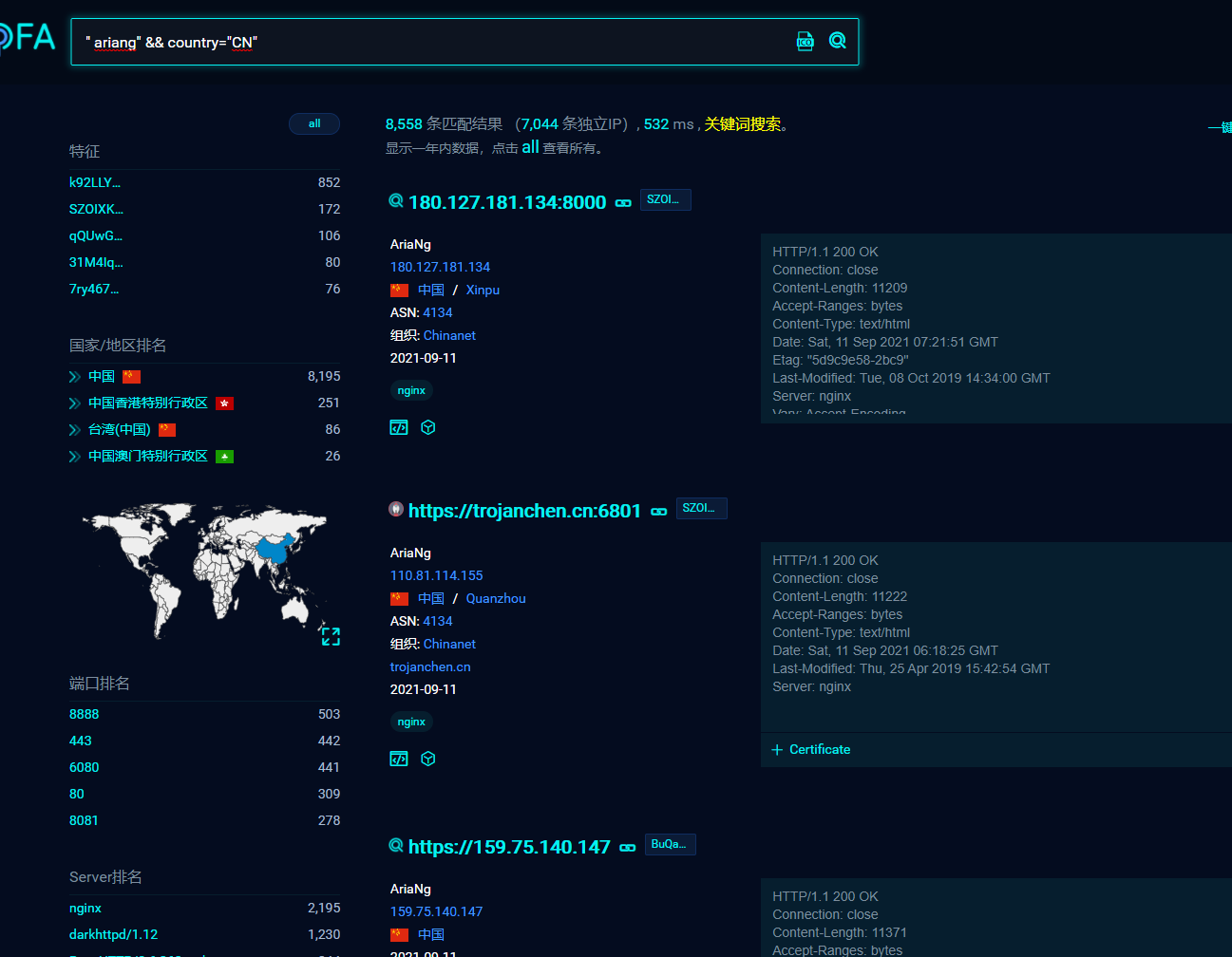1232x957 pixels.
Task: Filter by server nginx
Action: point(85,908)
